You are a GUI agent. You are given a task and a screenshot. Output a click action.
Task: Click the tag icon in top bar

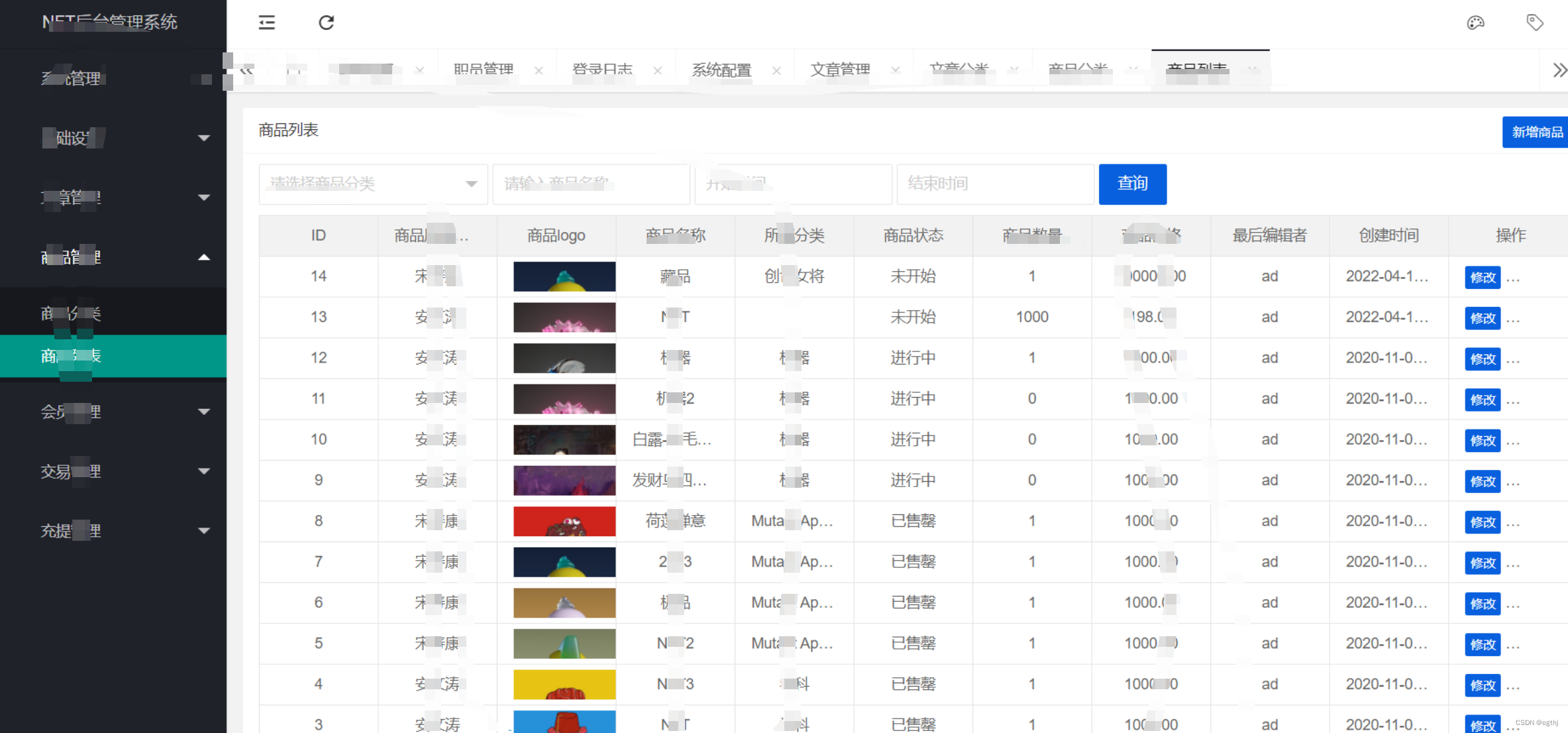[x=1535, y=23]
